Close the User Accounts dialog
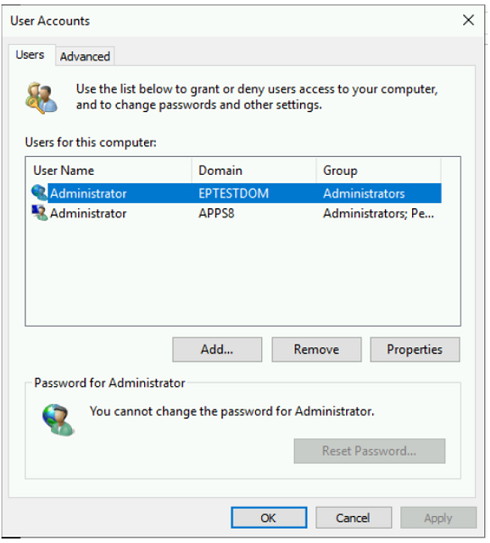The width and height of the screenshot is (490, 543). (x=468, y=20)
